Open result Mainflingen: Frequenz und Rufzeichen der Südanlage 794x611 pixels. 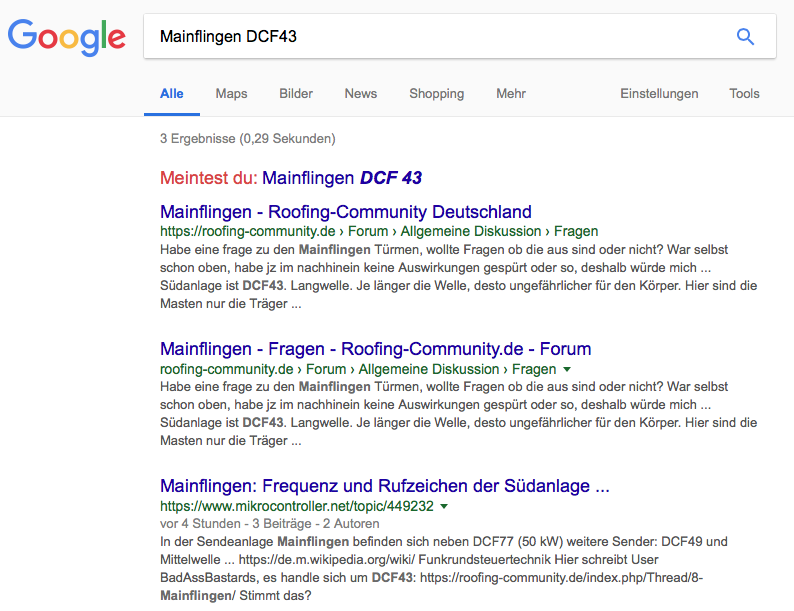pyautogui.click(x=385, y=486)
